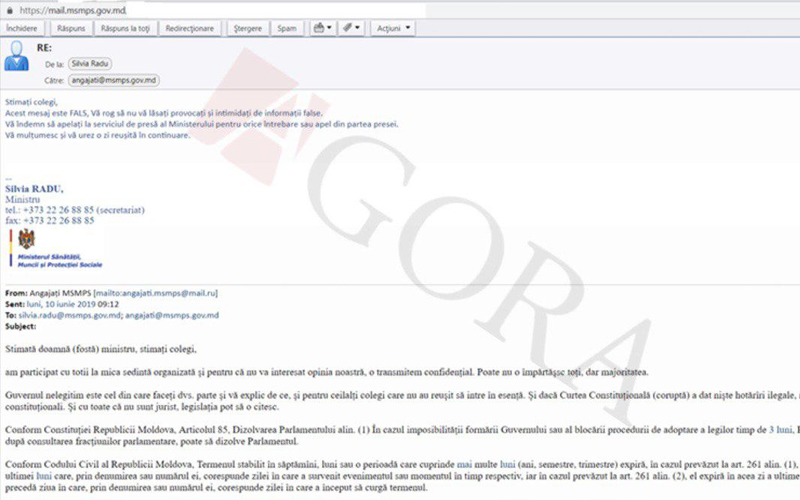Viewport: 800px width, 500px height.
Task: Click the secretariat phone number in the signature
Action: click(59, 211)
